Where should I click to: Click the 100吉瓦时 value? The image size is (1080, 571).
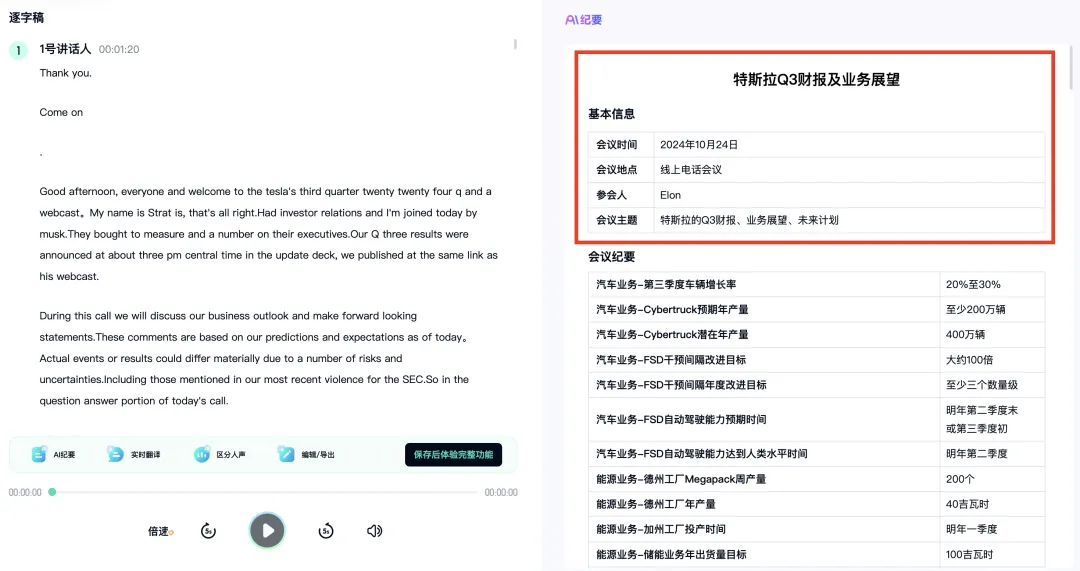[969, 554]
